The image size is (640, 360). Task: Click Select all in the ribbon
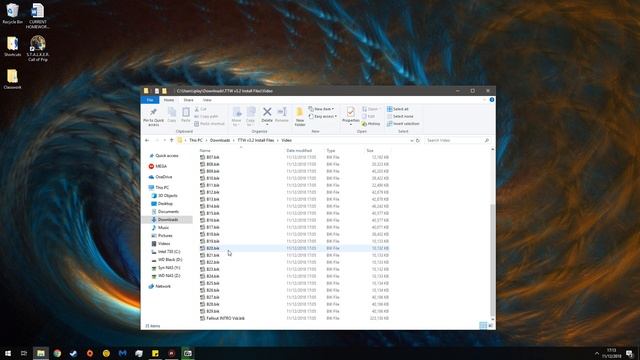pos(398,109)
